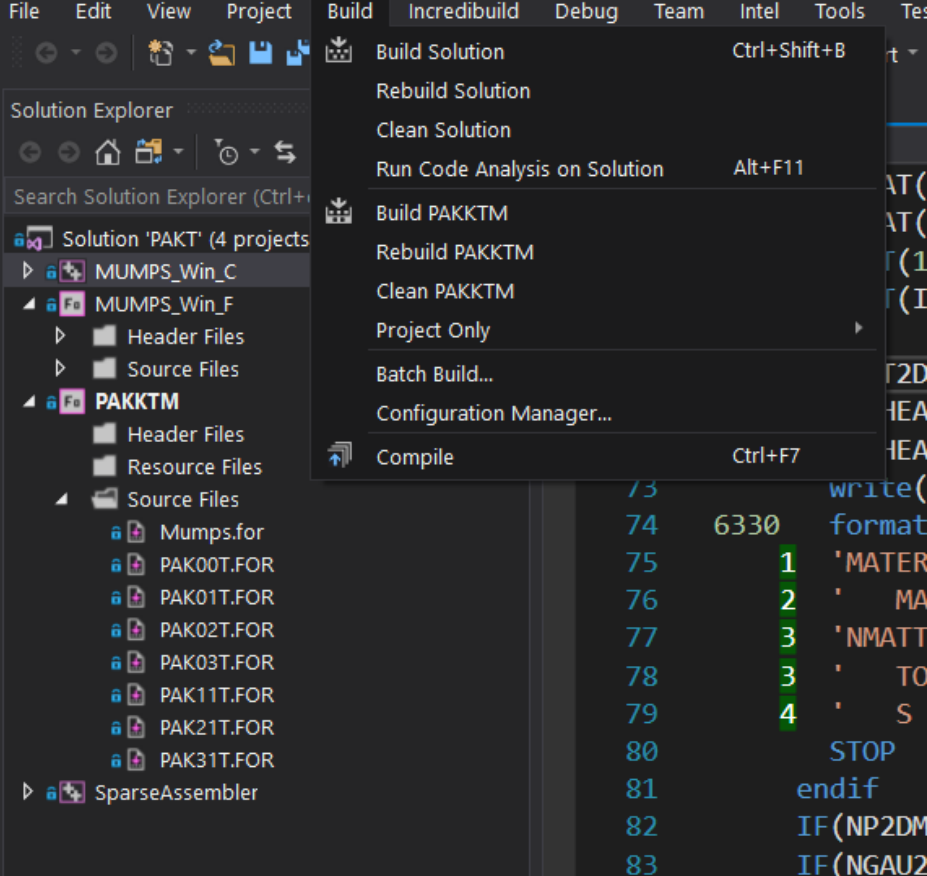Choose Clean PAKKTM

point(597,291)
